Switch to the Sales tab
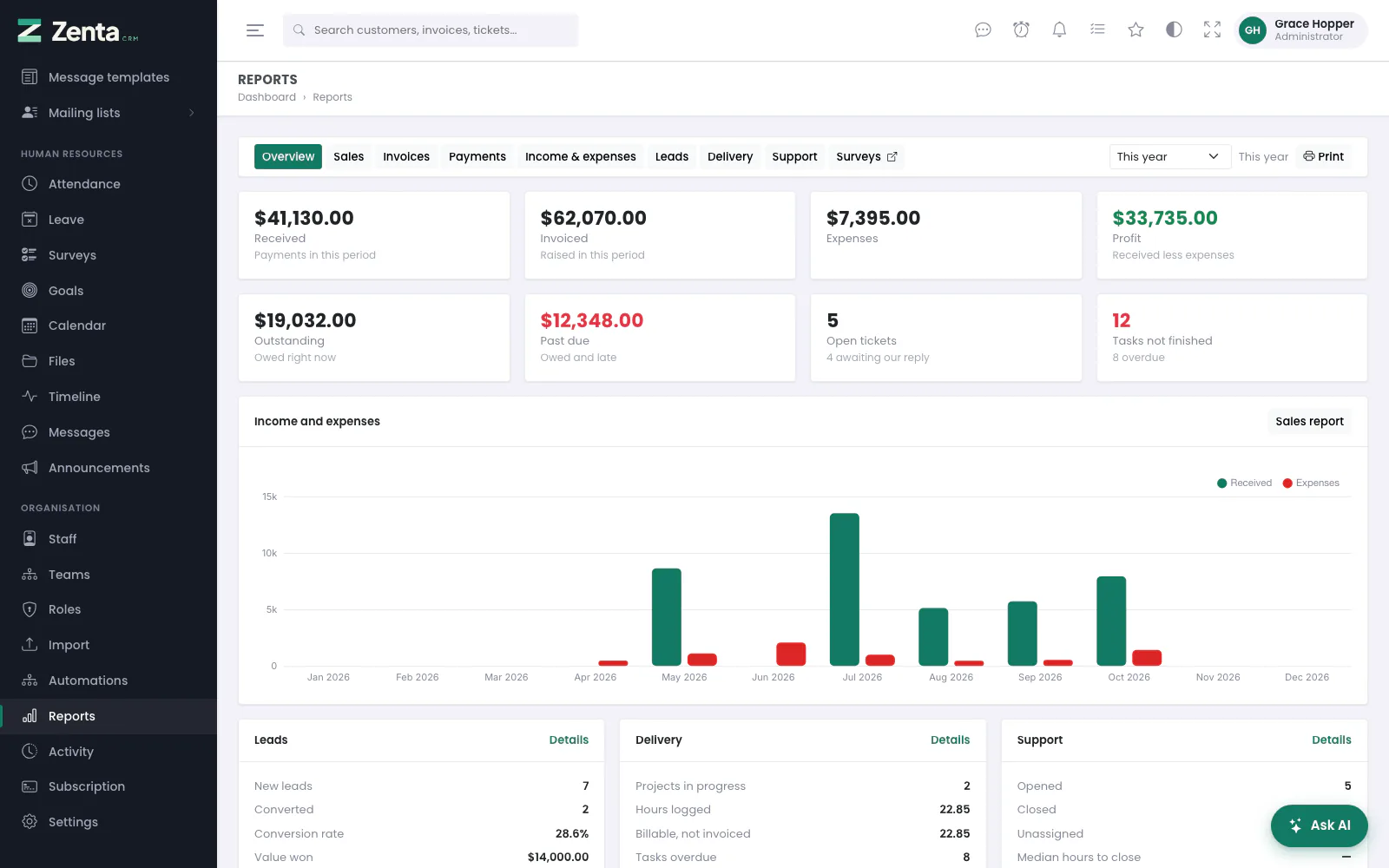This screenshot has width=1389, height=868. coord(348,156)
